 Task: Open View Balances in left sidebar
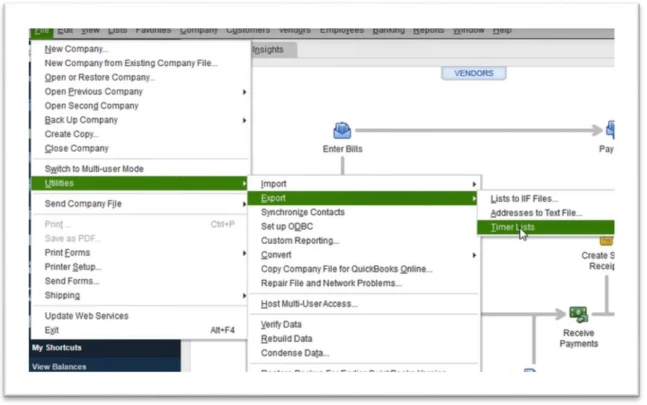(x=59, y=367)
